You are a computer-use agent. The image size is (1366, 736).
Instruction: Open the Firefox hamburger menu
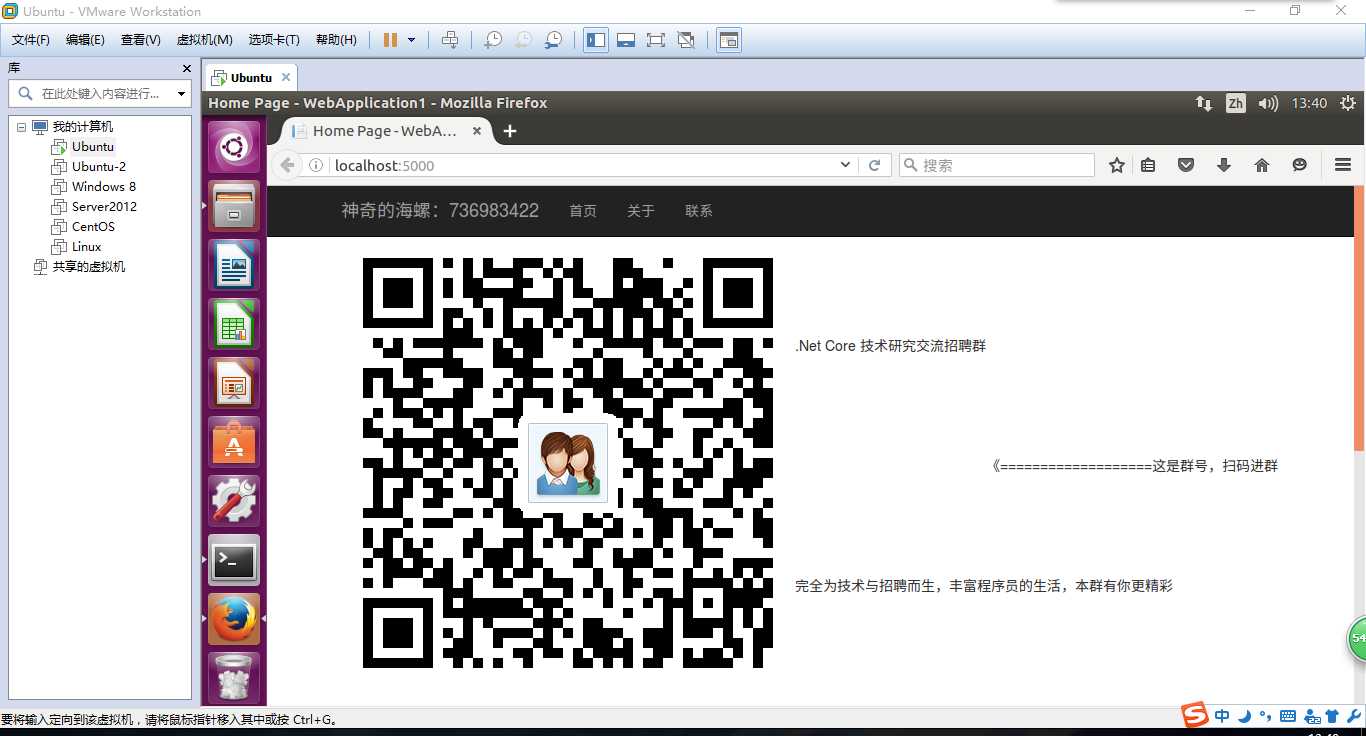1343,165
